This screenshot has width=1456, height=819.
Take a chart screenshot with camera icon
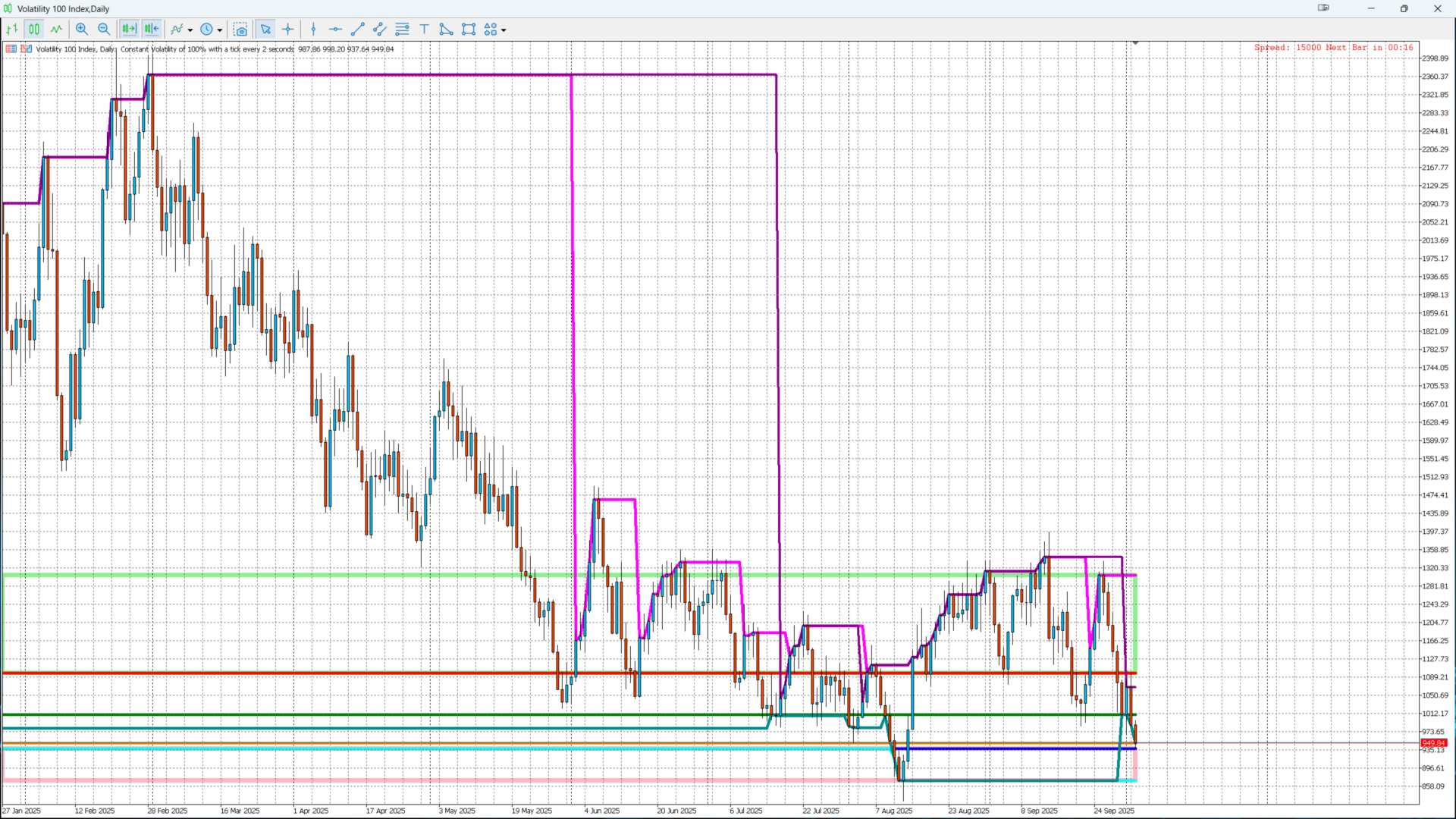pos(240,30)
